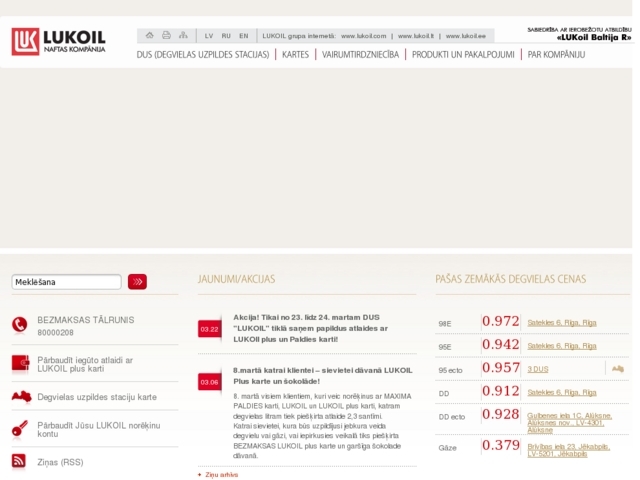
Task: Open Satekles 6 address in 98E row
Action: (x=562, y=323)
